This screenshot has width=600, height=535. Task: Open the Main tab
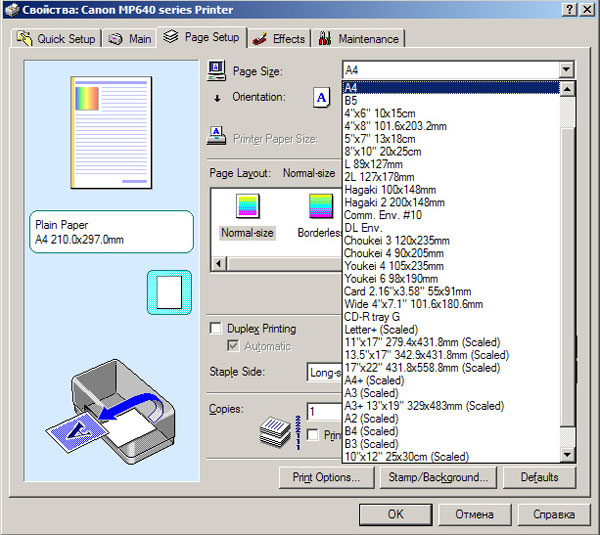pos(130,39)
